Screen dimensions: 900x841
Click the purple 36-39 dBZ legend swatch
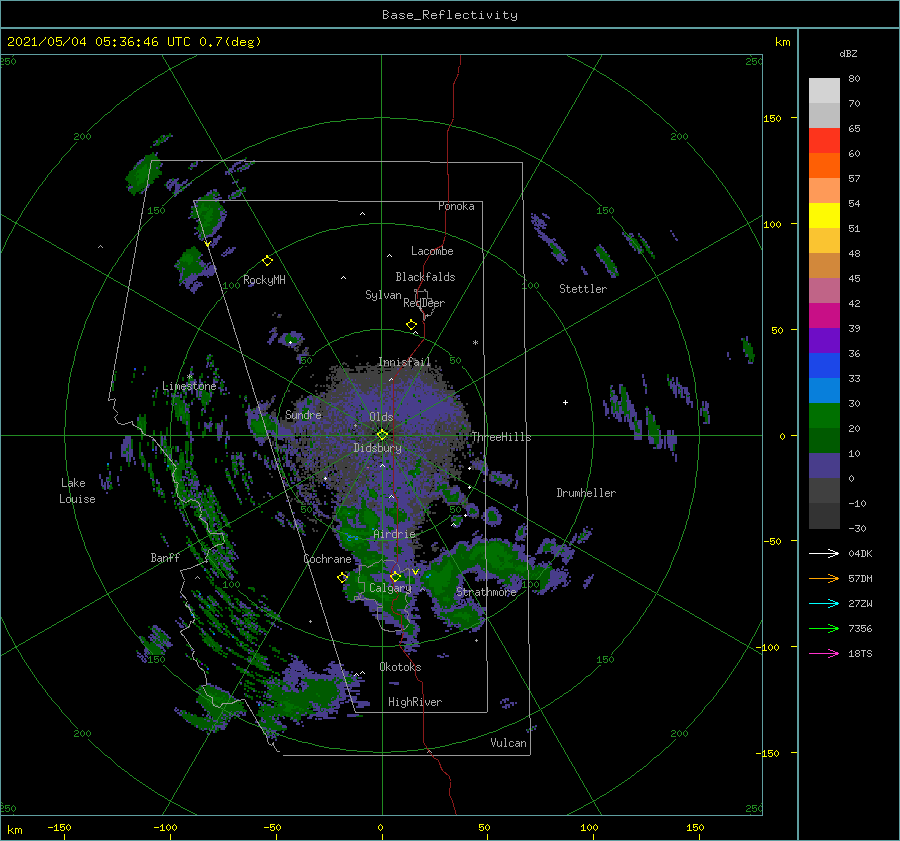point(824,340)
